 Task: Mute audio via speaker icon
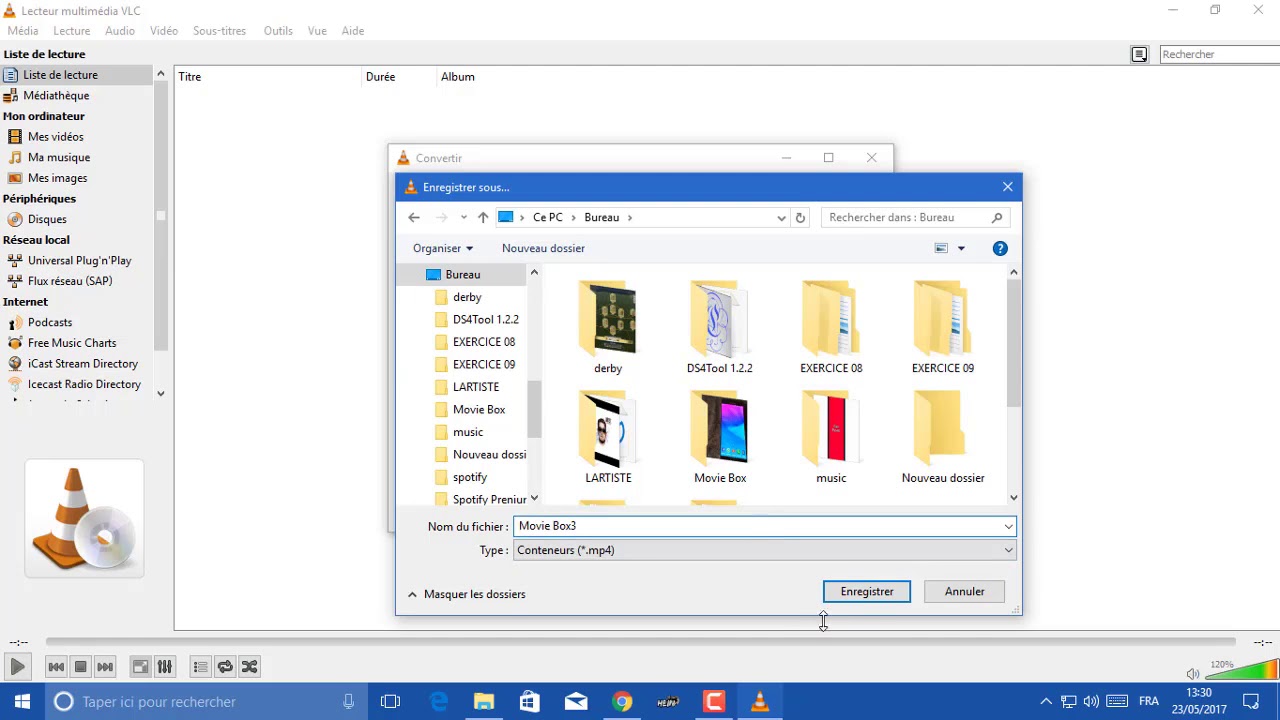pos(1192,674)
